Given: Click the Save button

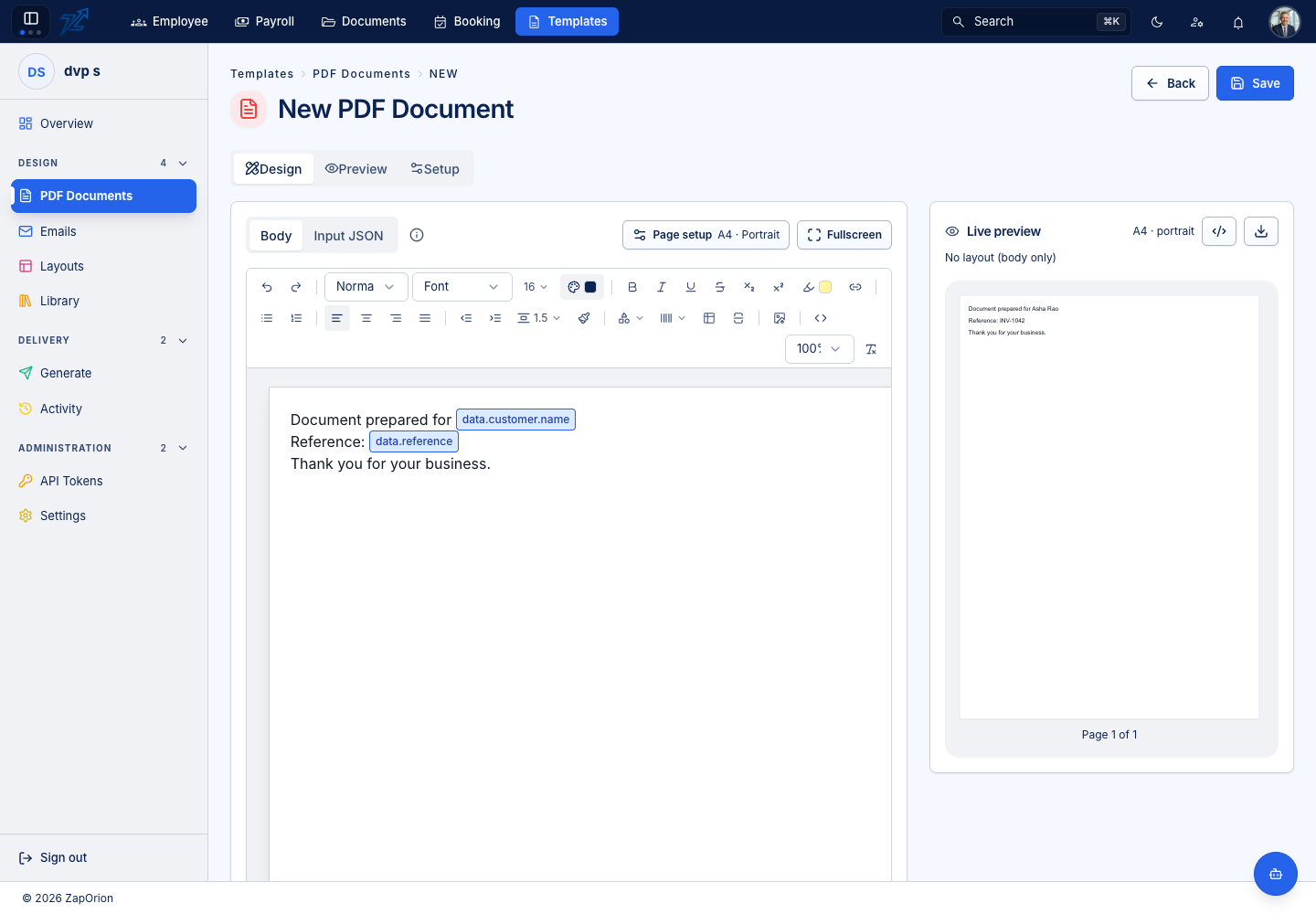Looking at the screenshot, I should (1255, 83).
